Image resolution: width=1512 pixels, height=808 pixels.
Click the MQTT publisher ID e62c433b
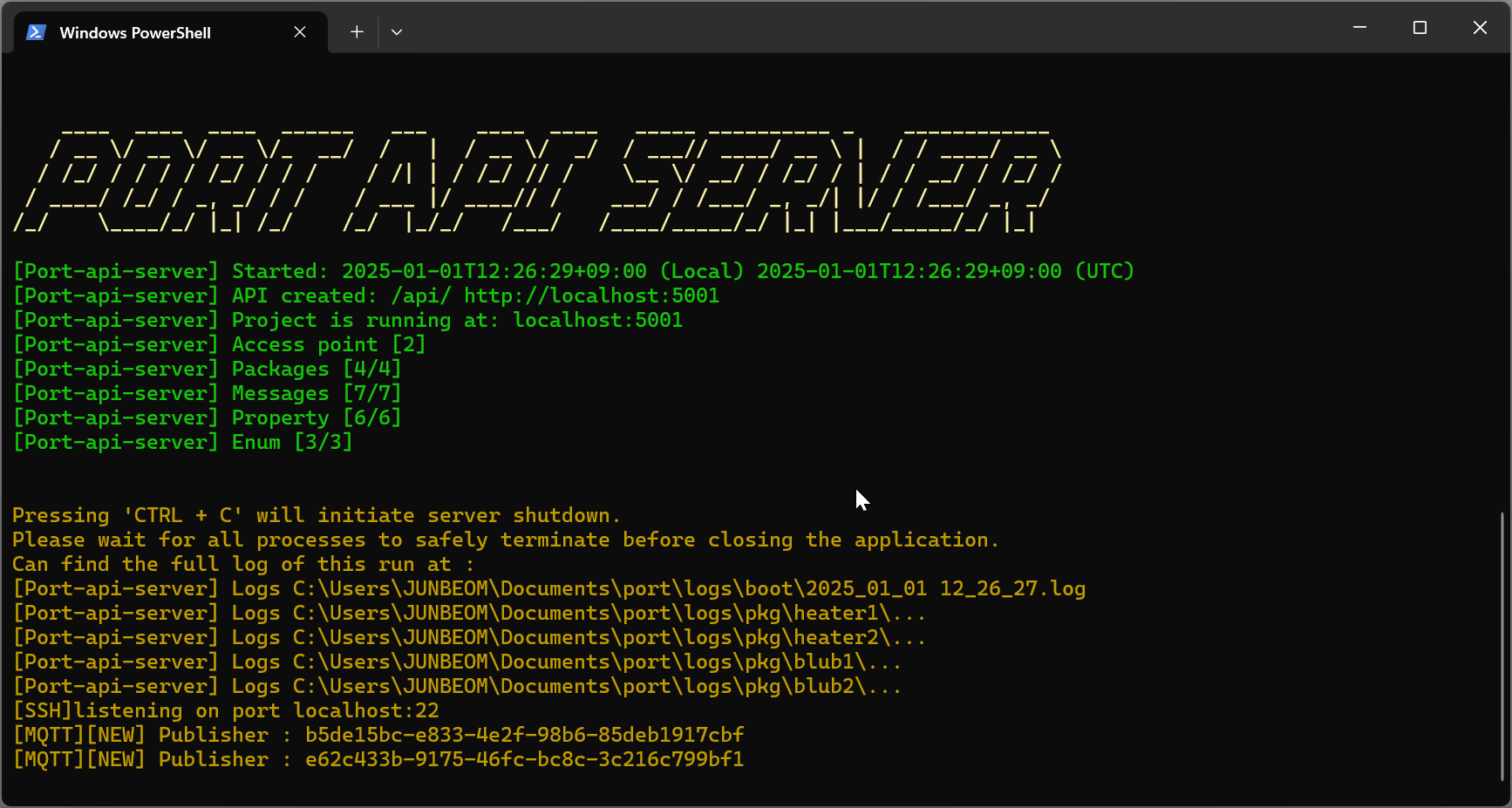tap(523, 759)
